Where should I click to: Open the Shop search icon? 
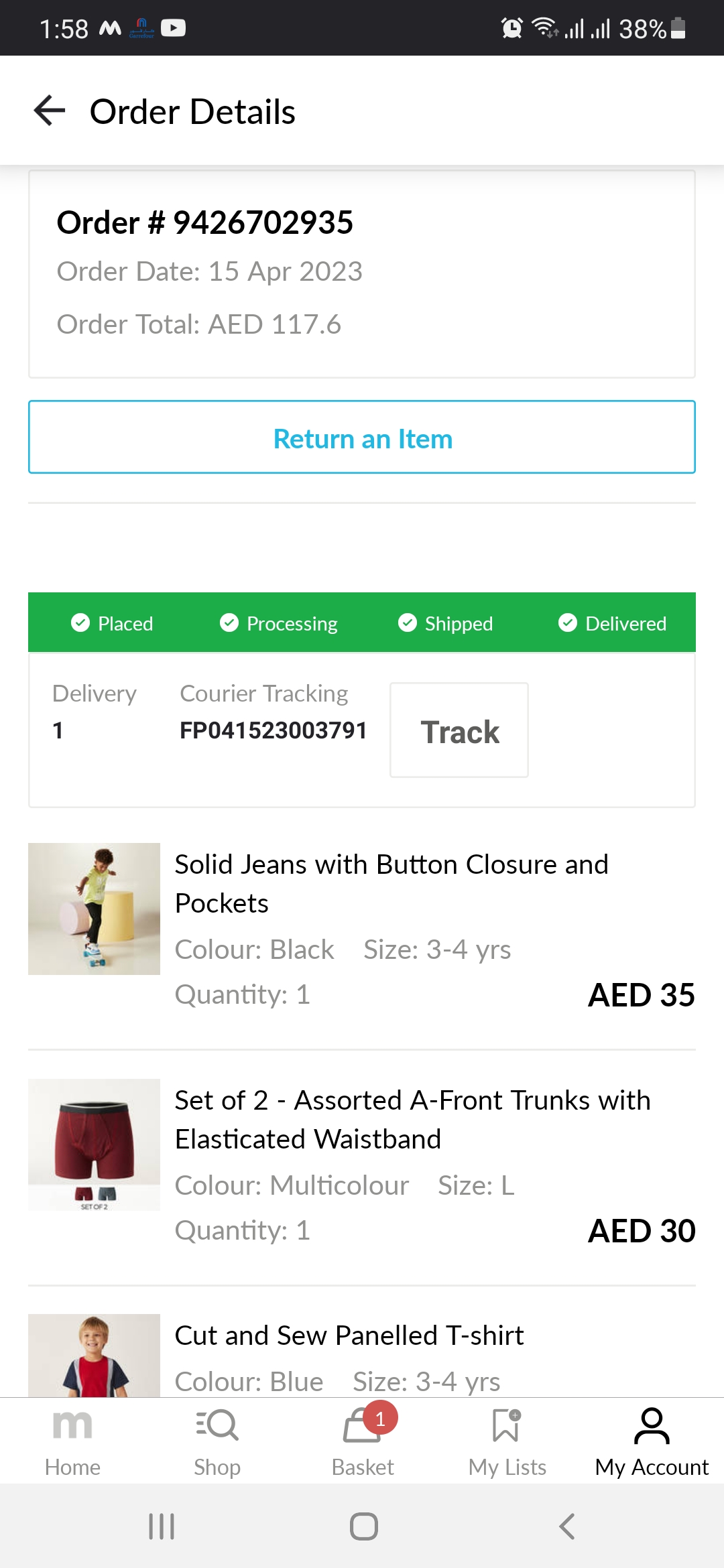[x=217, y=1426]
